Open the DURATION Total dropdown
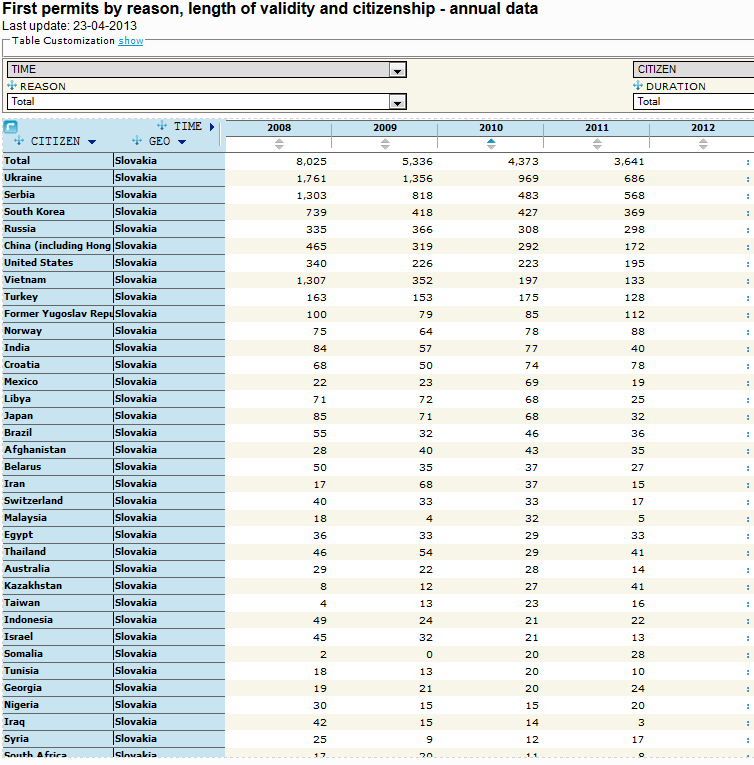Image resolution: width=754 pixels, height=765 pixels. pyautogui.click(x=693, y=101)
